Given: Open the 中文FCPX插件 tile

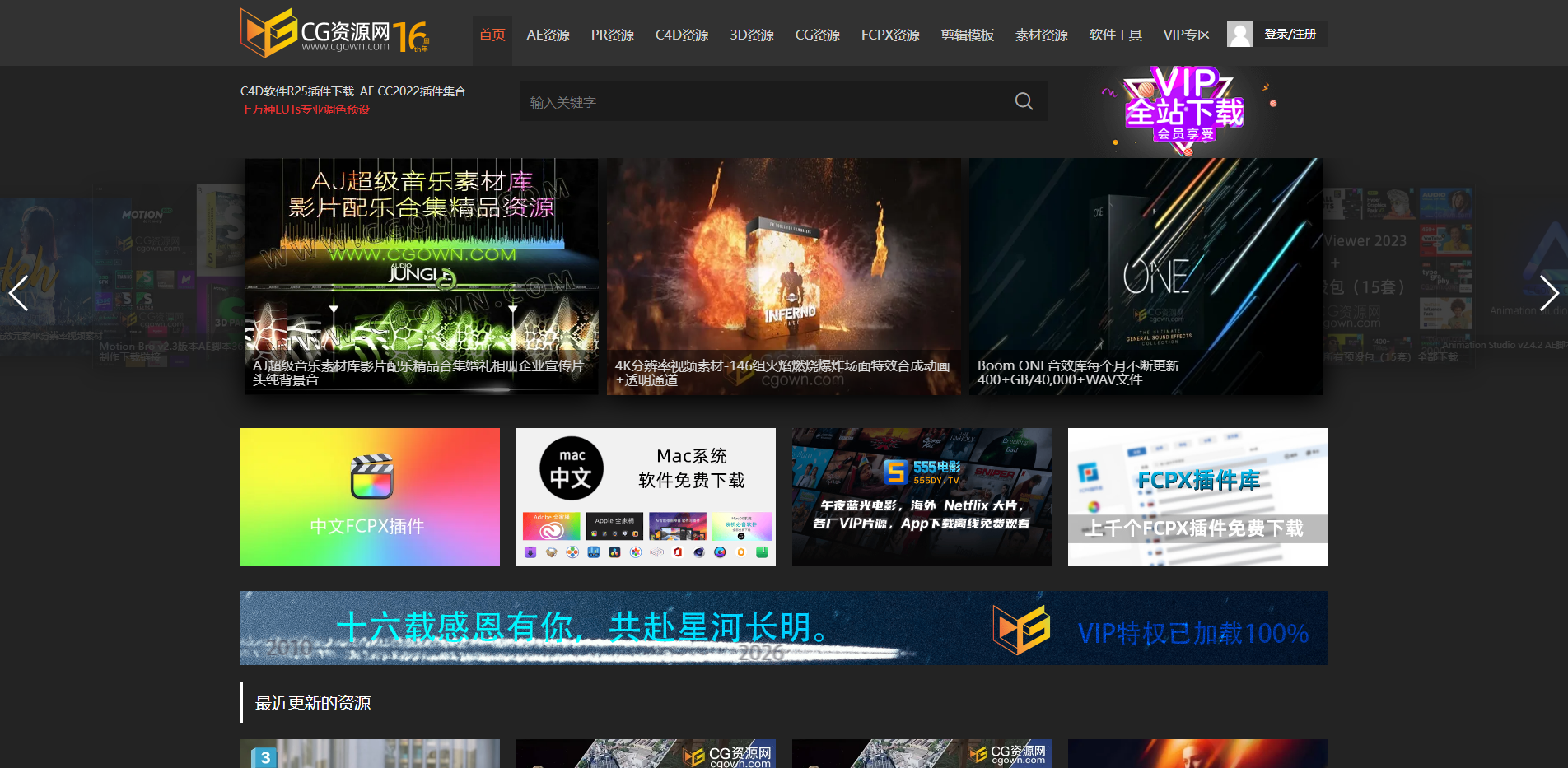Looking at the screenshot, I should pos(370,497).
